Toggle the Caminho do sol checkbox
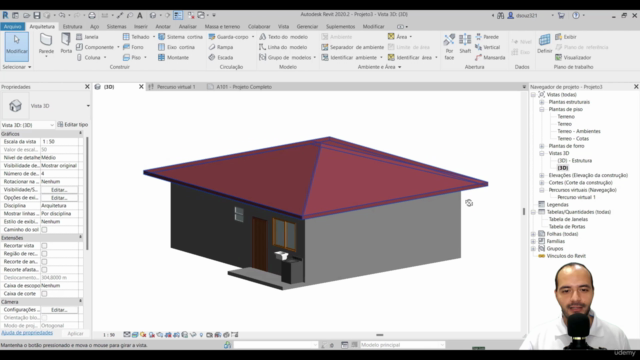This screenshot has width=640, height=360. coord(44,229)
